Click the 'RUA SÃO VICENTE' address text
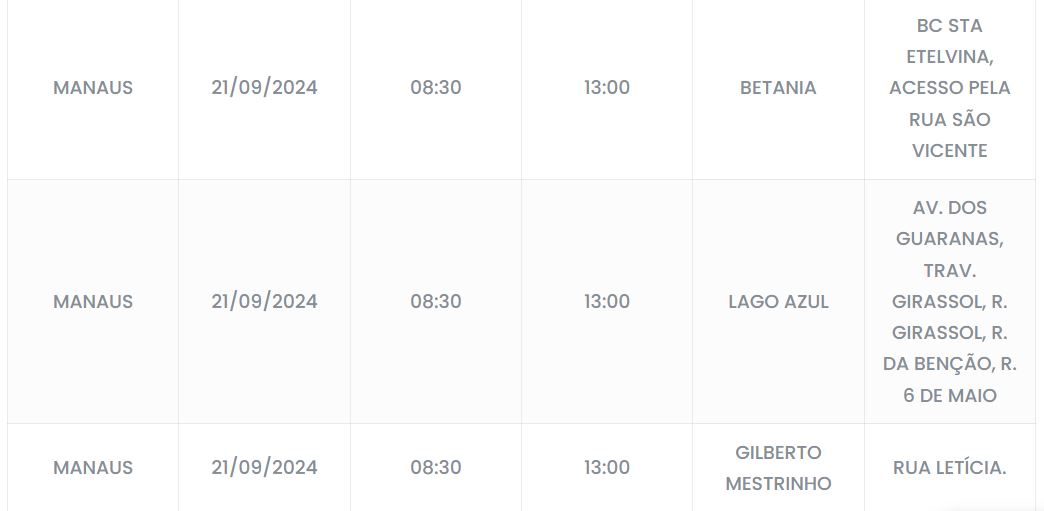The width and height of the screenshot is (1044, 511). point(949,135)
